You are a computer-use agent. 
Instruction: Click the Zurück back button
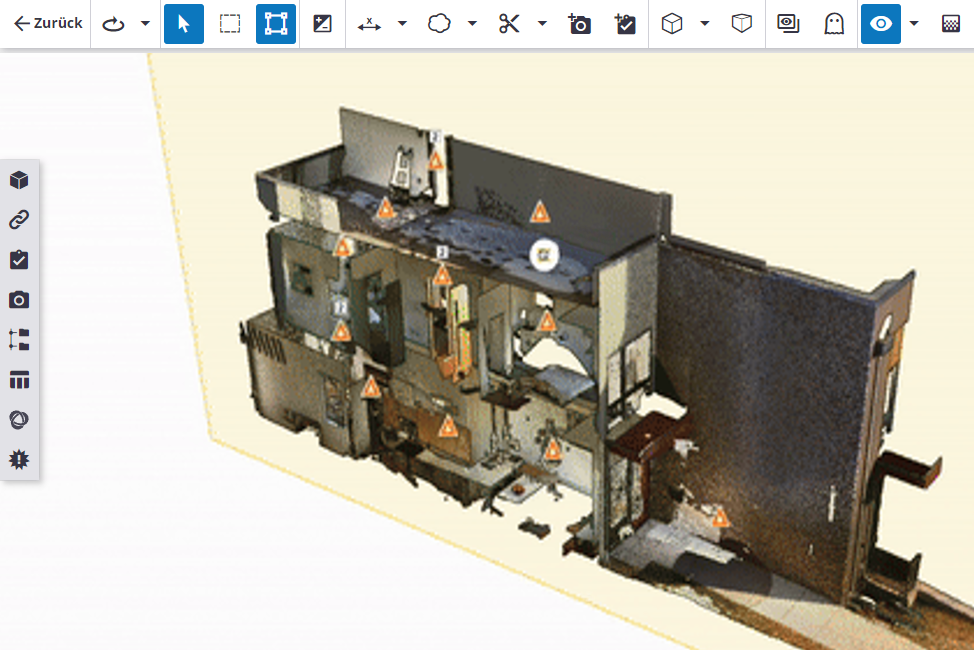pyautogui.click(x=47, y=24)
